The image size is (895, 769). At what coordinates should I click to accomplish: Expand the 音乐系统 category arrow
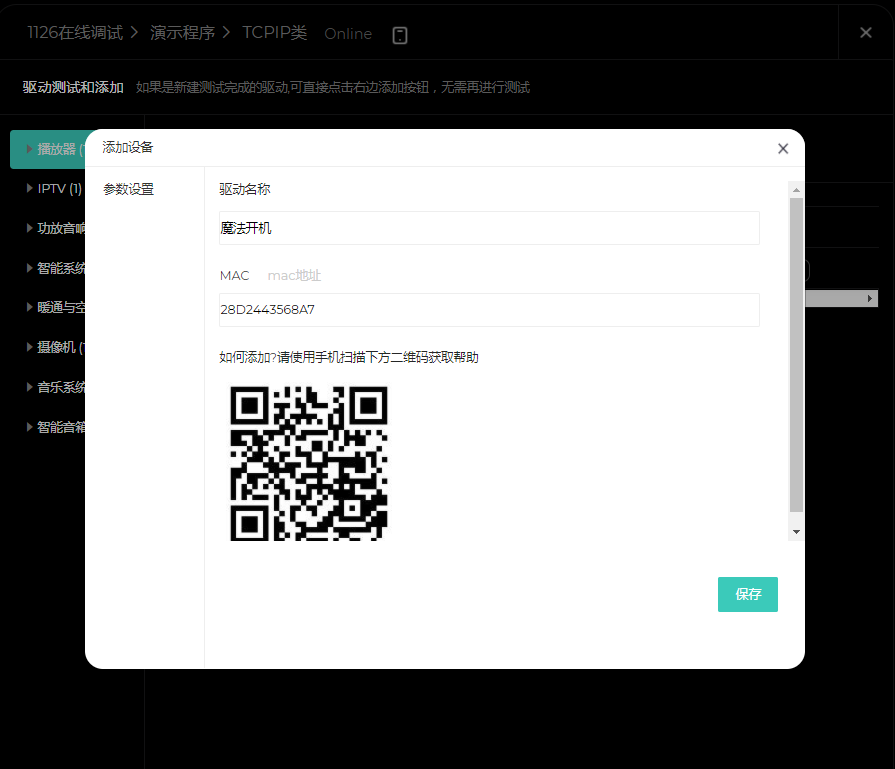point(30,387)
